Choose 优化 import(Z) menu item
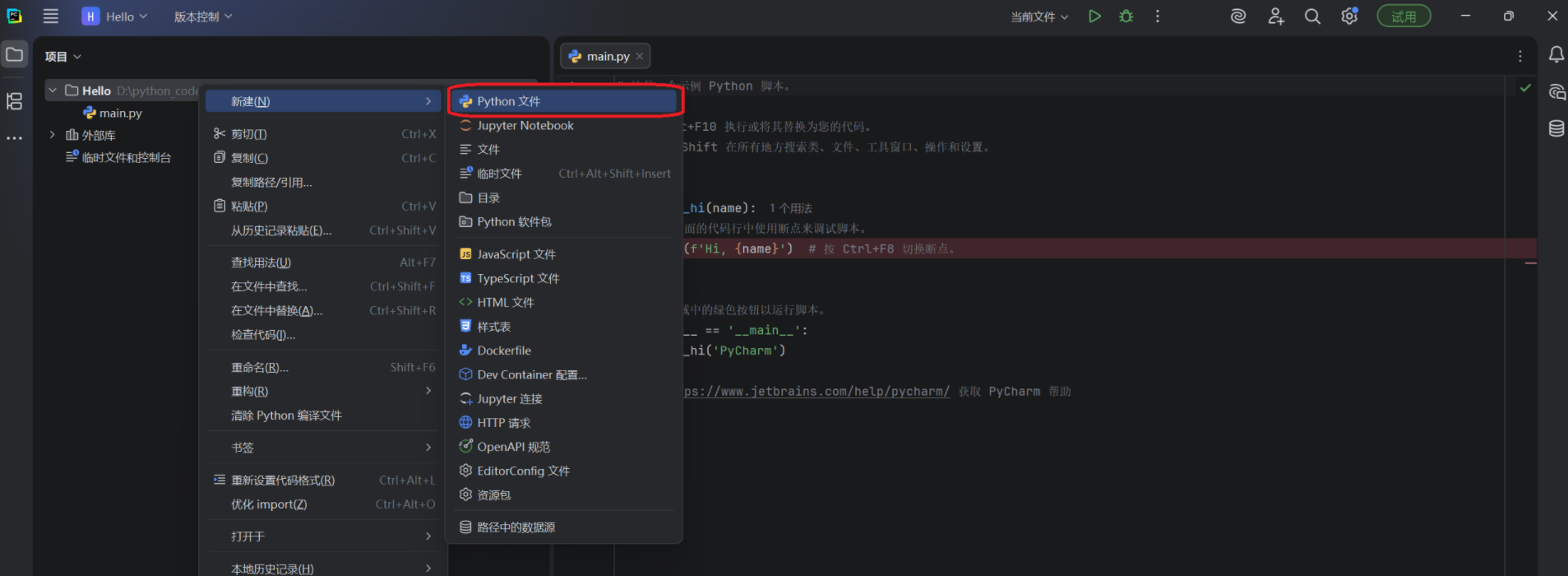 pos(323,504)
